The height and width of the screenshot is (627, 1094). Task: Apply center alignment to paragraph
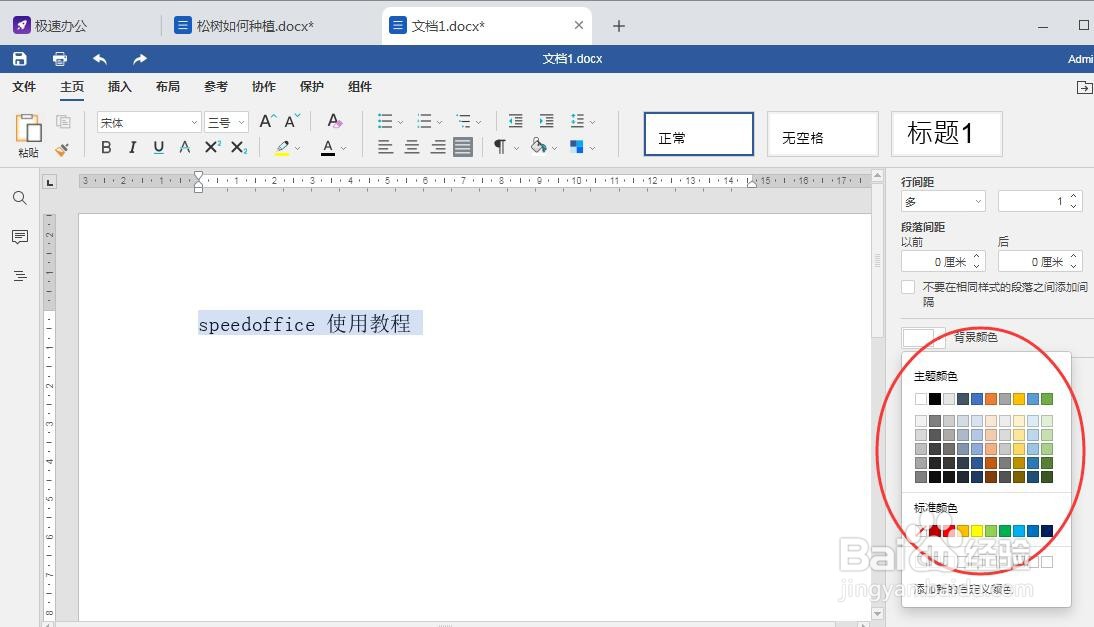(x=411, y=147)
